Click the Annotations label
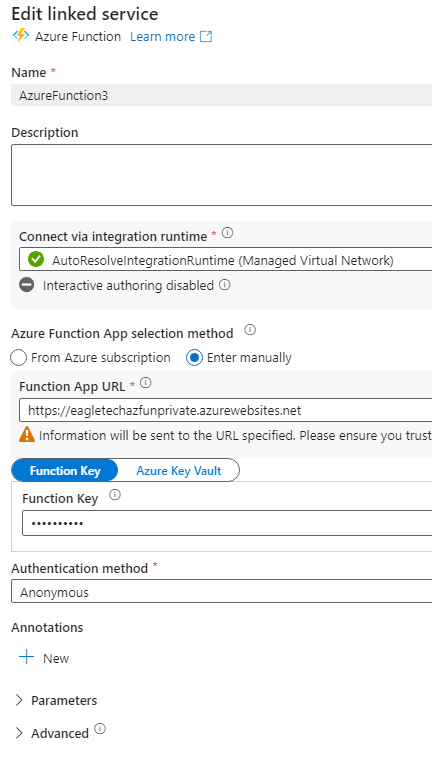The image size is (432, 771). coord(47,627)
